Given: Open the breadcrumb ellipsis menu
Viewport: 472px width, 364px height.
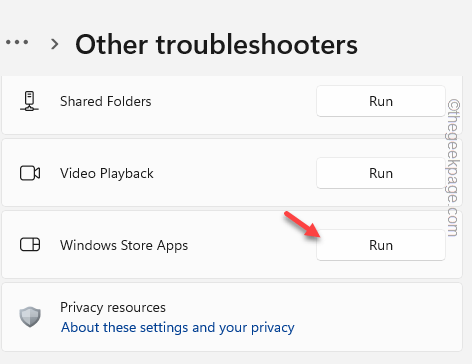Looking at the screenshot, I should click(x=17, y=42).
